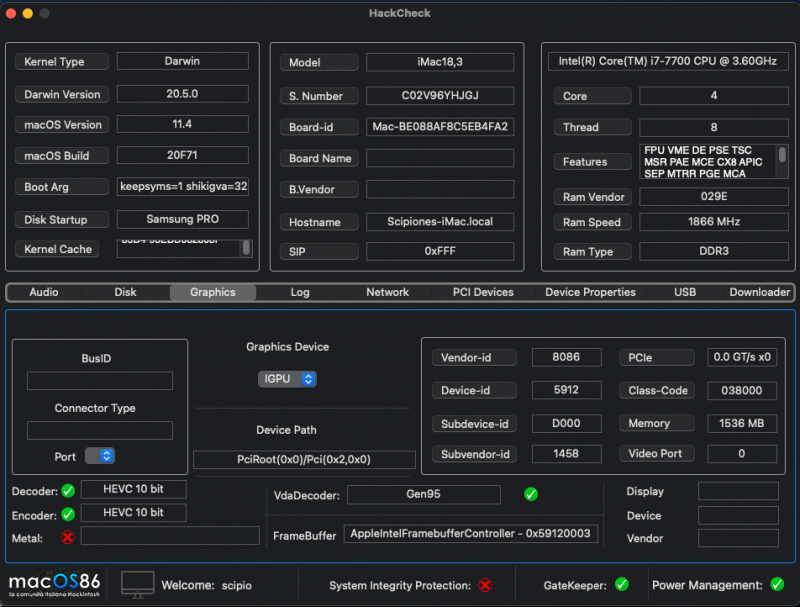
Task: Click the Kernel Cache field scrollbar
Action: click(246, 248)
